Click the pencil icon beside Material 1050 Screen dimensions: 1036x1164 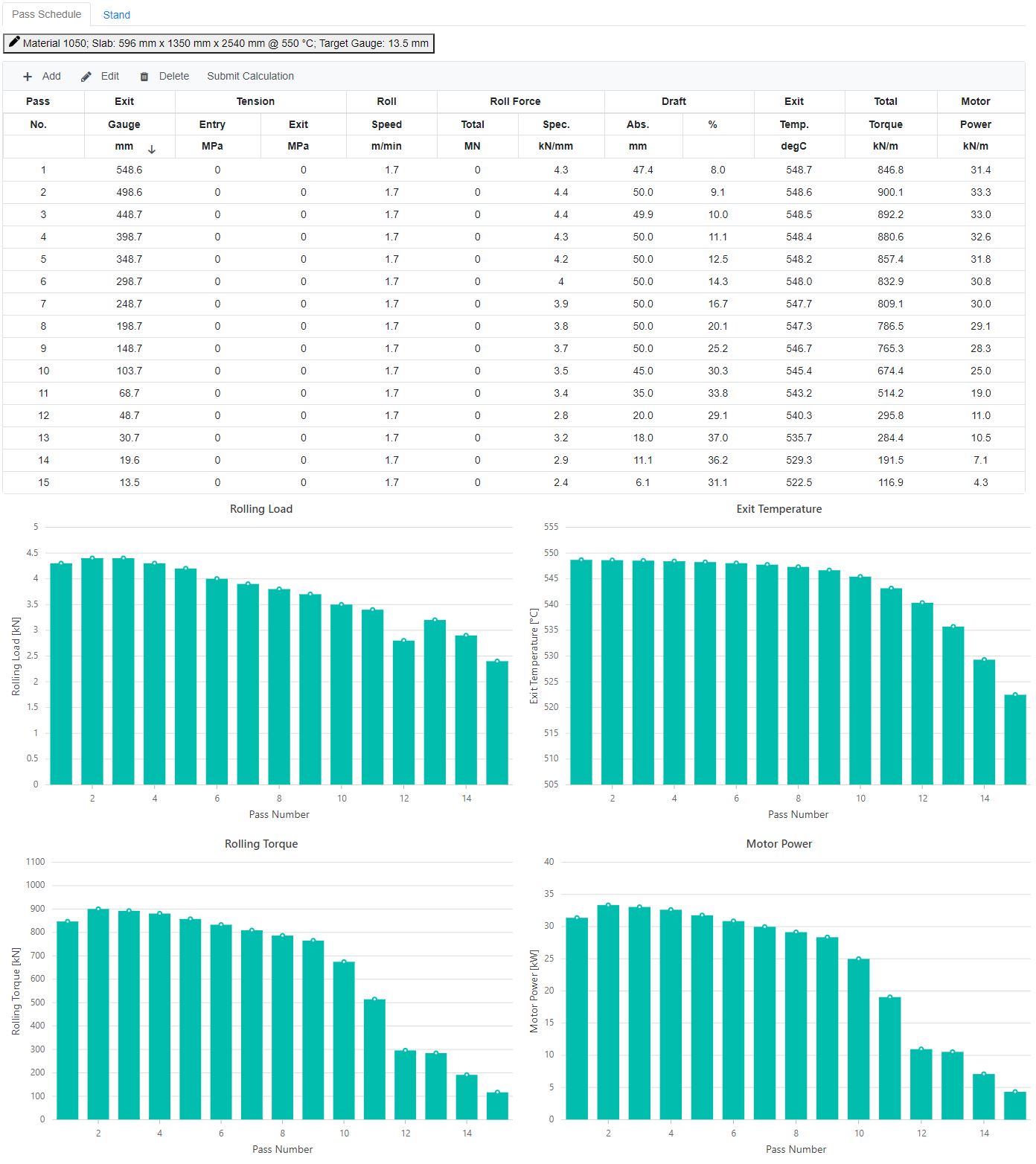pos(14,42)
